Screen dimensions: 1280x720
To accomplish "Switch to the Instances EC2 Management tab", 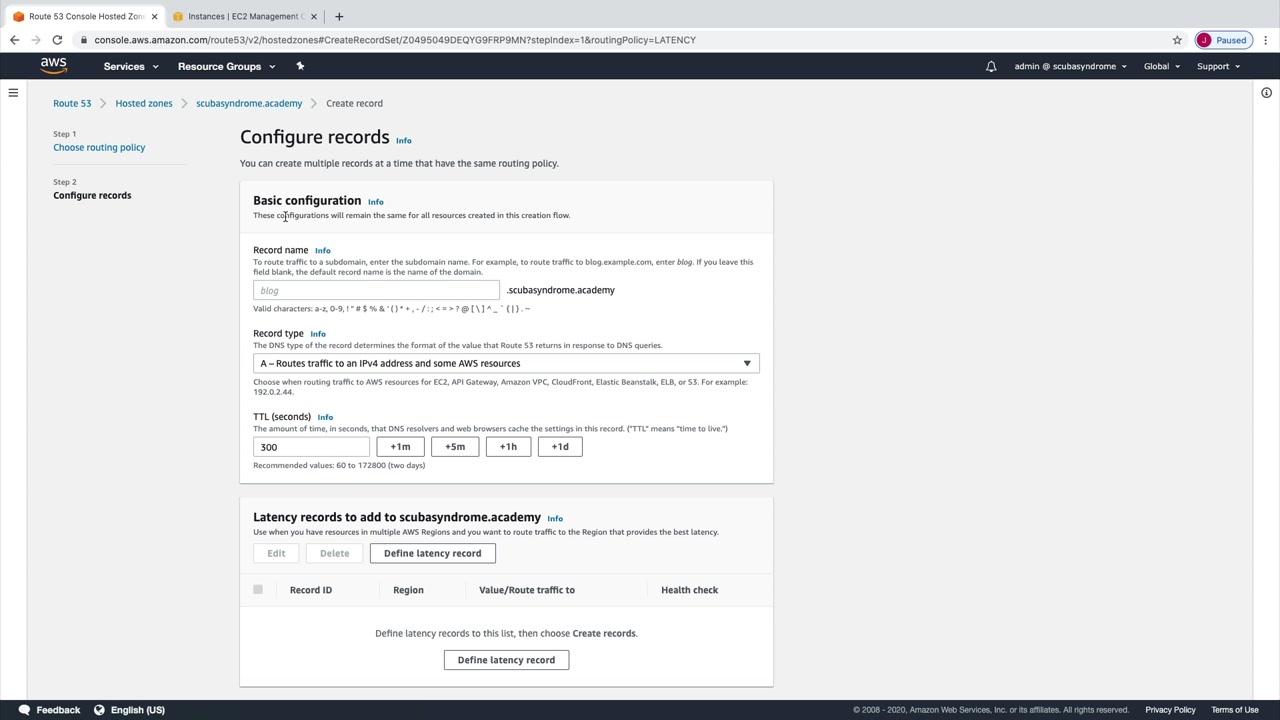I will [244, 16].
